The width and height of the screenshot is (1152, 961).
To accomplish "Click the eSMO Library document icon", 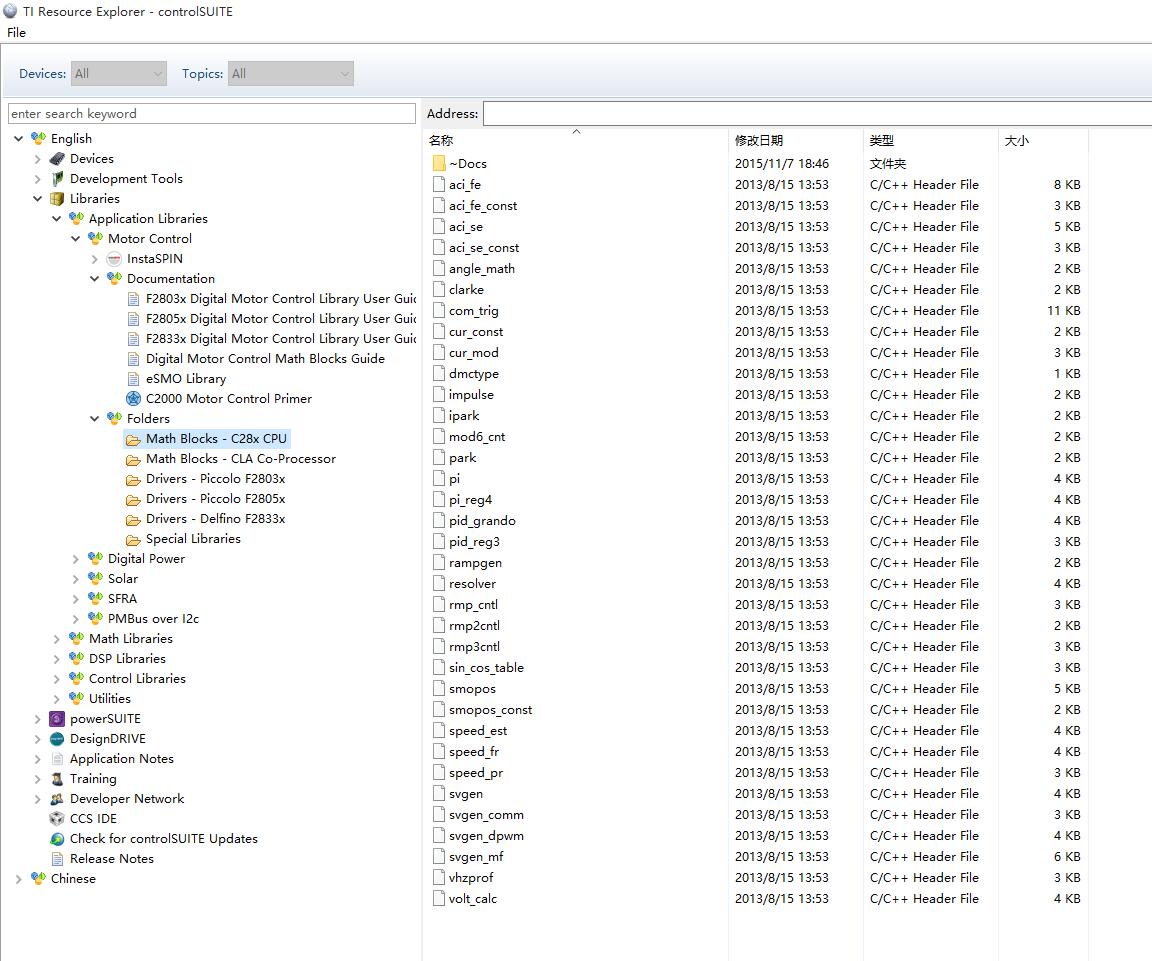I will (x=133, y=378).
